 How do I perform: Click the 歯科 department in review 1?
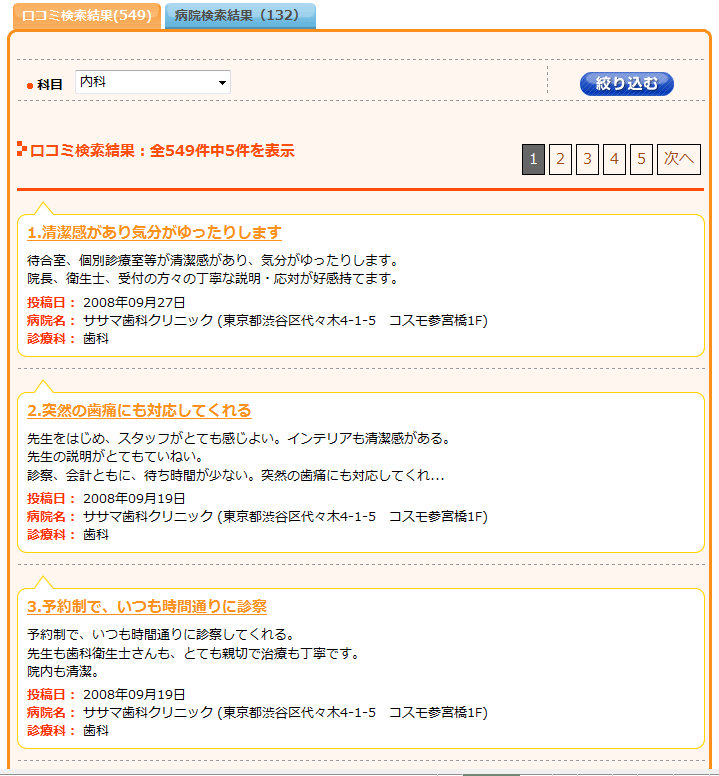[x=96, y=339]
